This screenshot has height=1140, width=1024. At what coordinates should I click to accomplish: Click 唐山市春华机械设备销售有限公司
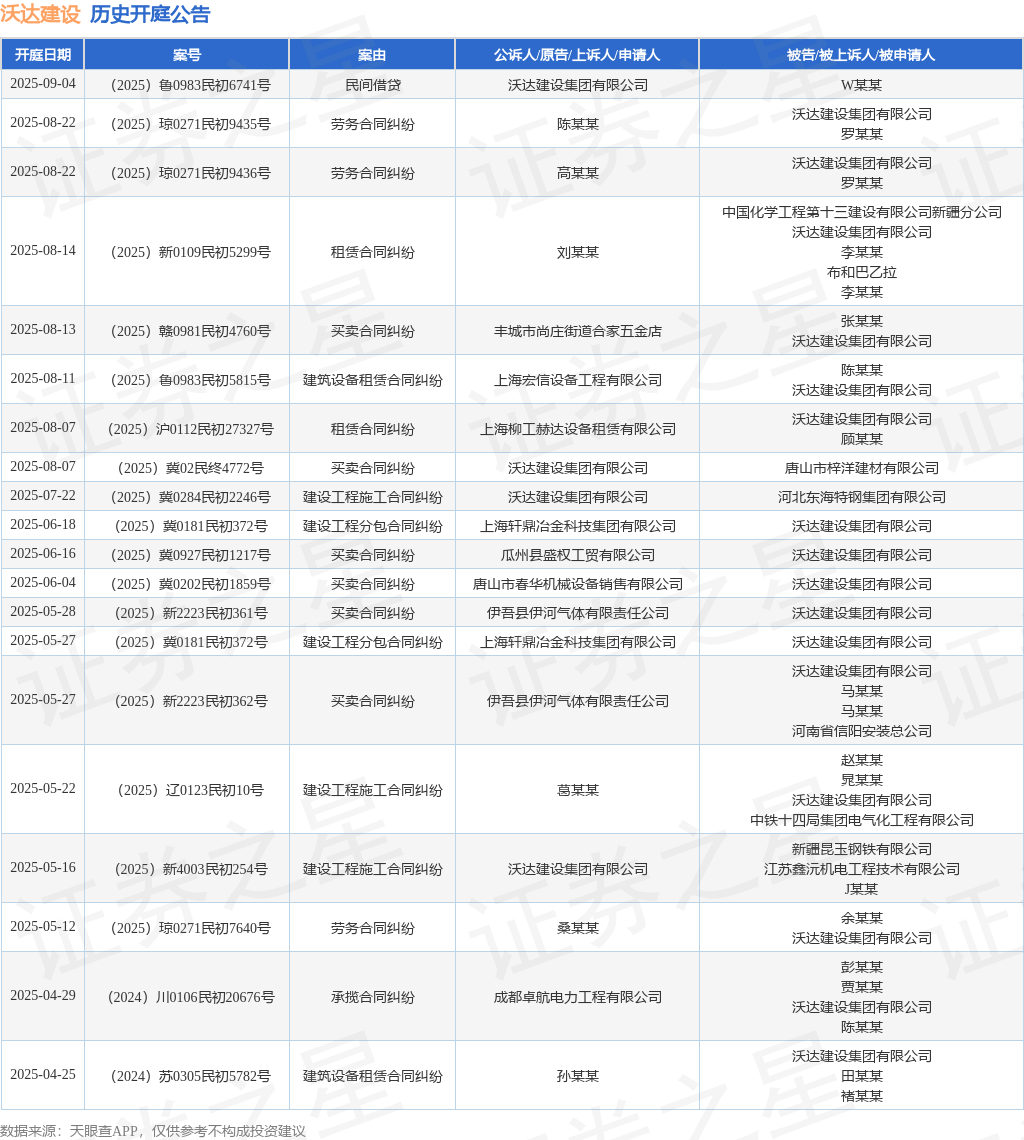[x=577, y=585]
